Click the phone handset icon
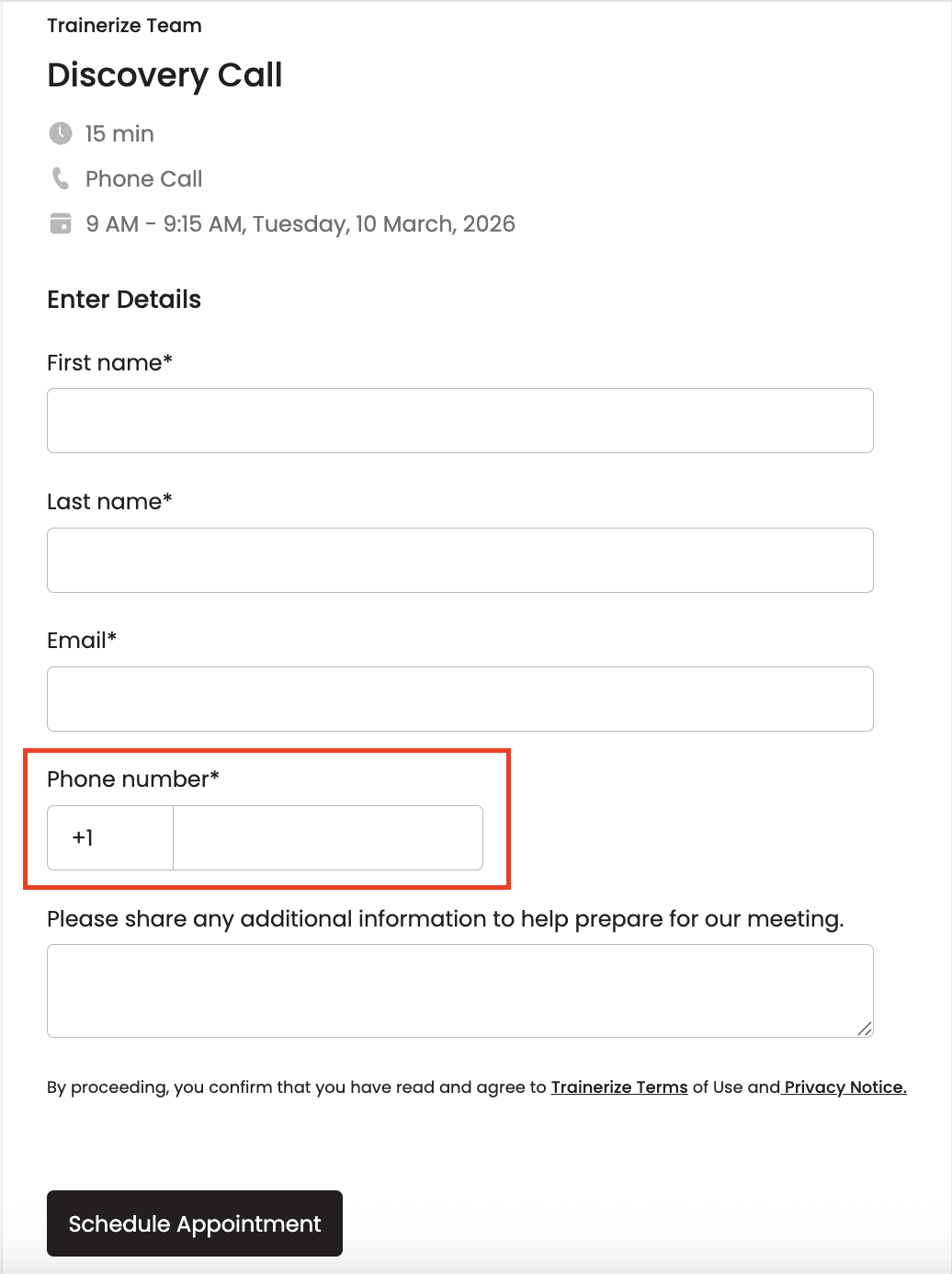 (61, 178)
